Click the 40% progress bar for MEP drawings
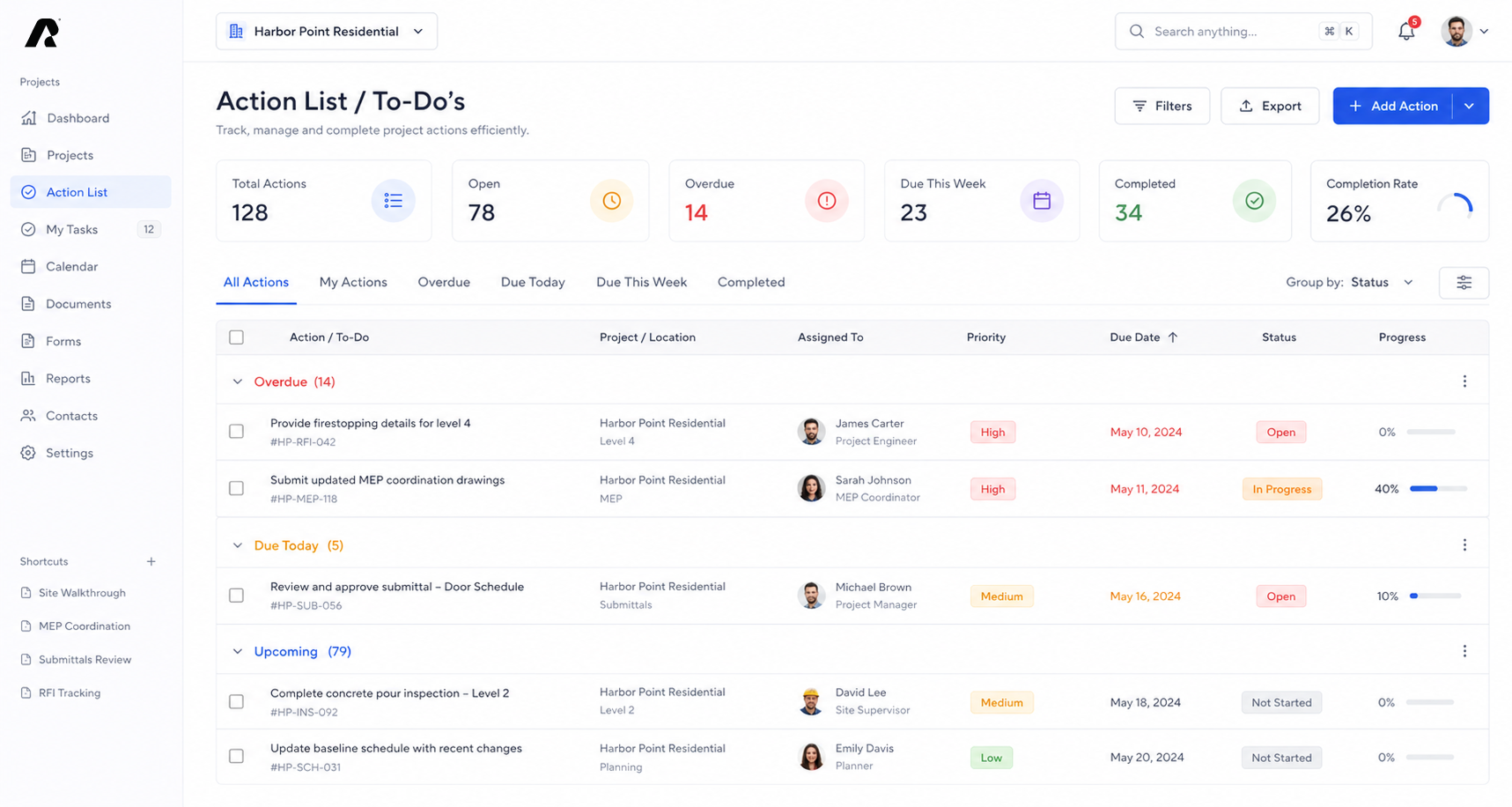 [x=1438, y=488]
